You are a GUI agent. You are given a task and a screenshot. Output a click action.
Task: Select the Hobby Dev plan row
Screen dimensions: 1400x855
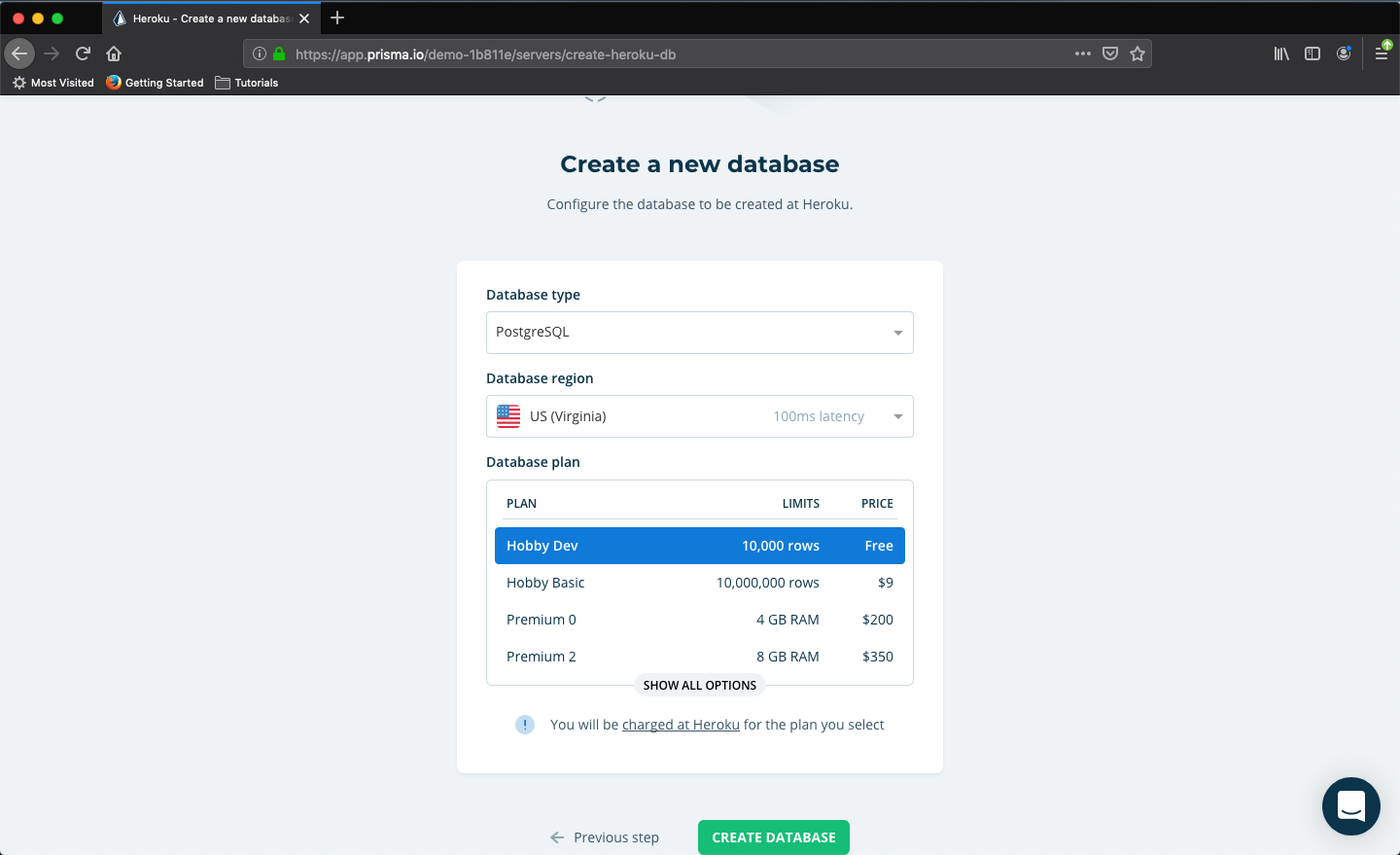tap(700, 546)
